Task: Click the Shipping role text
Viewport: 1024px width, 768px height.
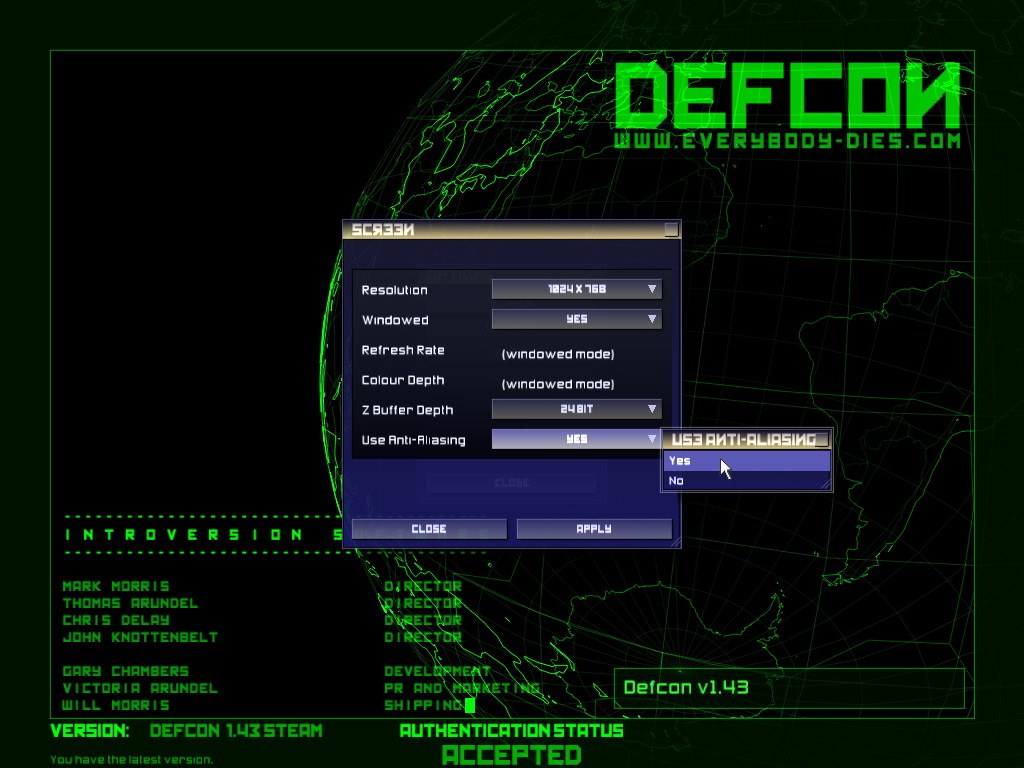Action: tap(423, 705)
